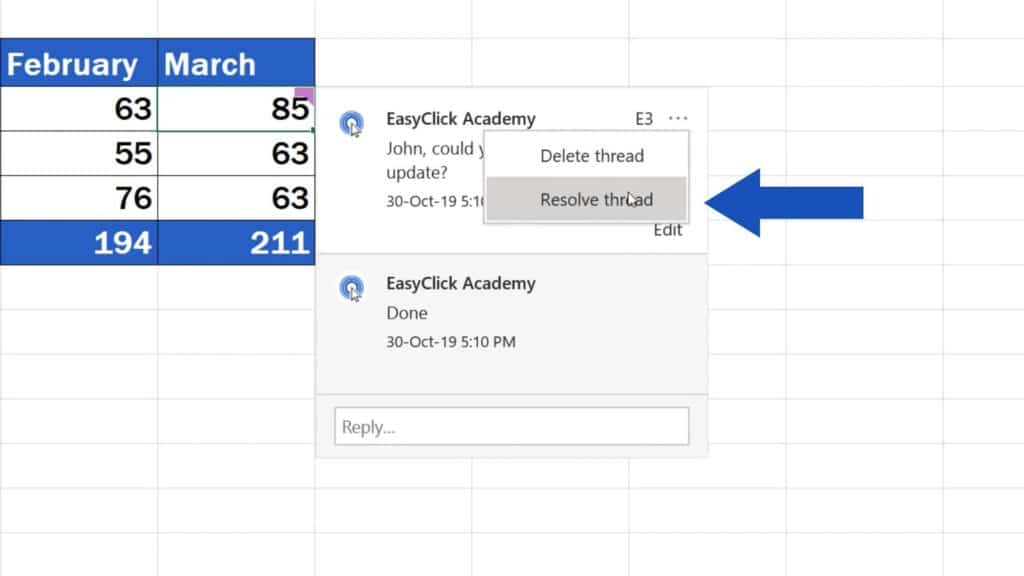
Task: Click the Edit link below the comment
Action: click(667, 230)
